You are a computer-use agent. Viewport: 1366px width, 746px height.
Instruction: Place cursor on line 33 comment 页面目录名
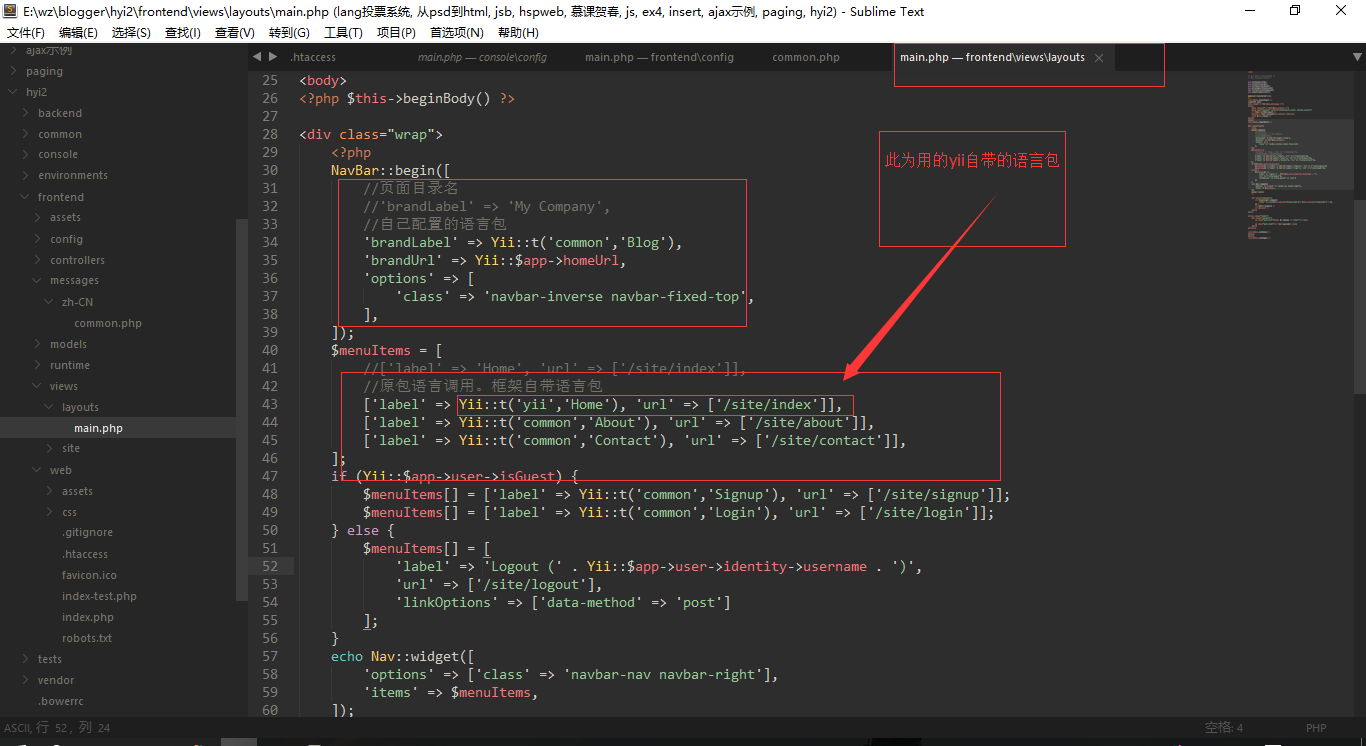point(411,188)
